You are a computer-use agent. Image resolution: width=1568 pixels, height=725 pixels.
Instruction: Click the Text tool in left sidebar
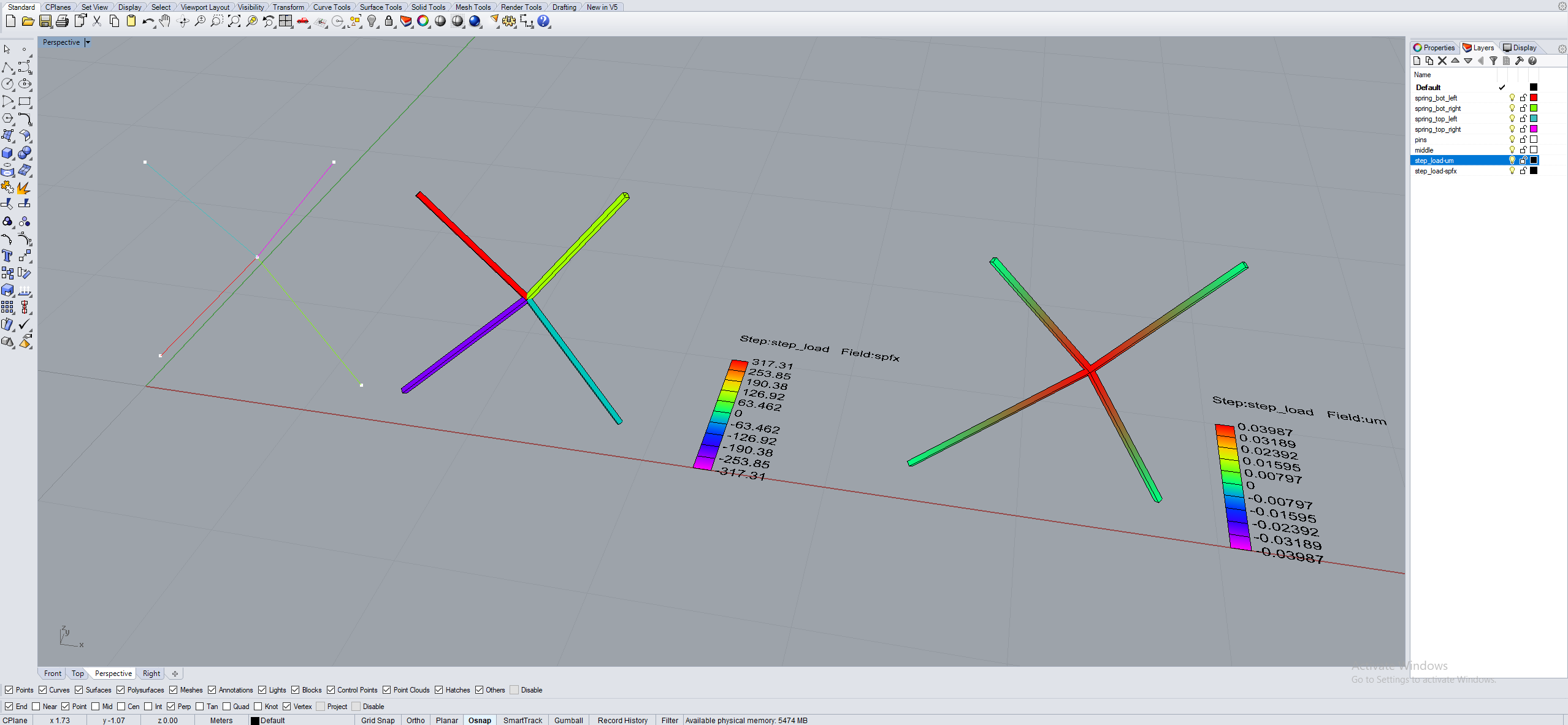[x=7, y=256]
